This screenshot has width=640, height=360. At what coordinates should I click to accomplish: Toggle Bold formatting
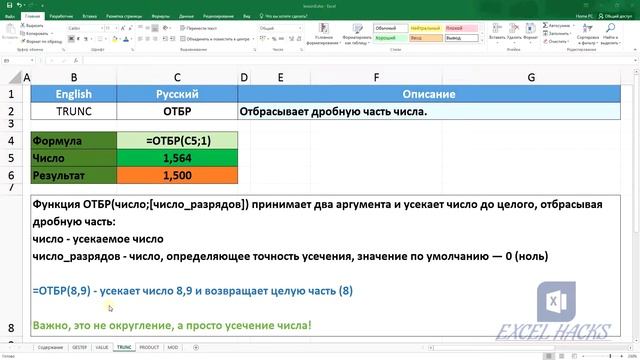pos(71,39)
